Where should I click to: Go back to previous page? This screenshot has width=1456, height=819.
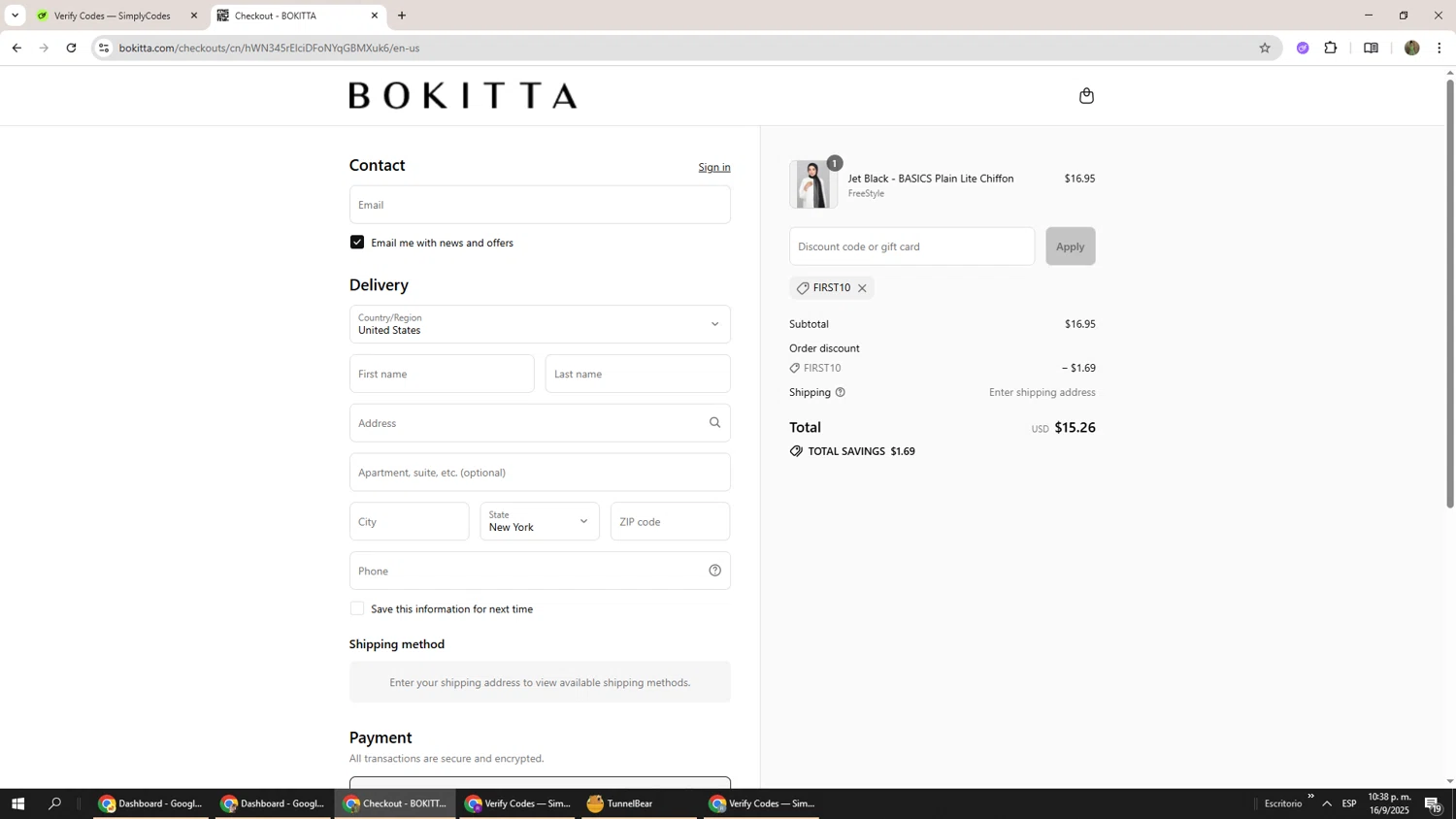pos(17,48)
